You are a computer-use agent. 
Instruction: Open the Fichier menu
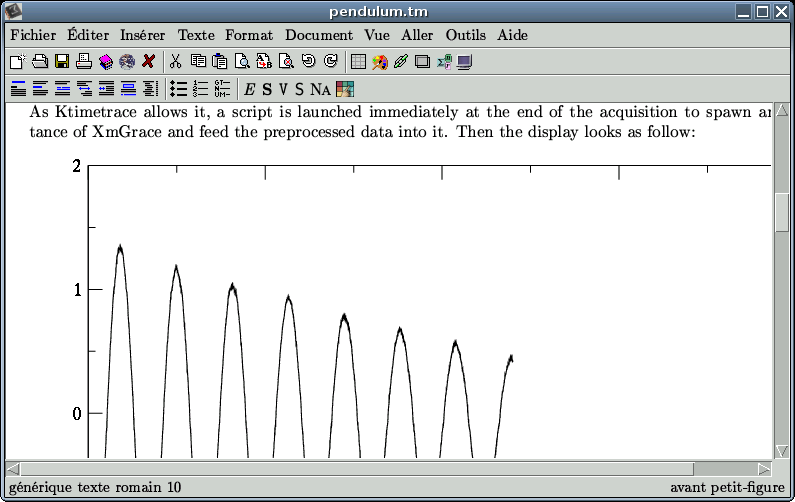33,35
